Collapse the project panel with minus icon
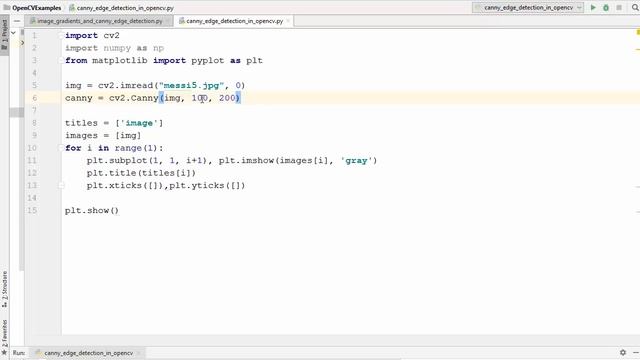The height and width of the screenshot is (360, 640). click(17, 21)
